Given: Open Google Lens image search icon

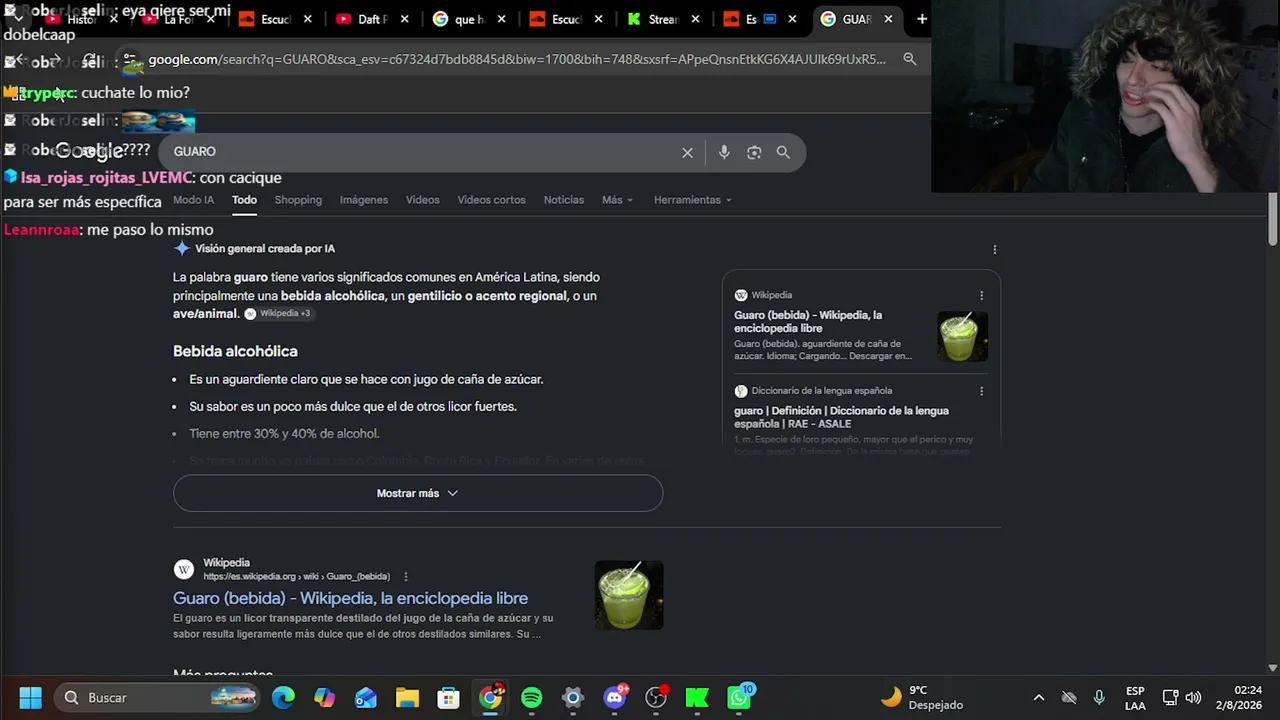Looking at the screenshot, I should coord(754,152).
